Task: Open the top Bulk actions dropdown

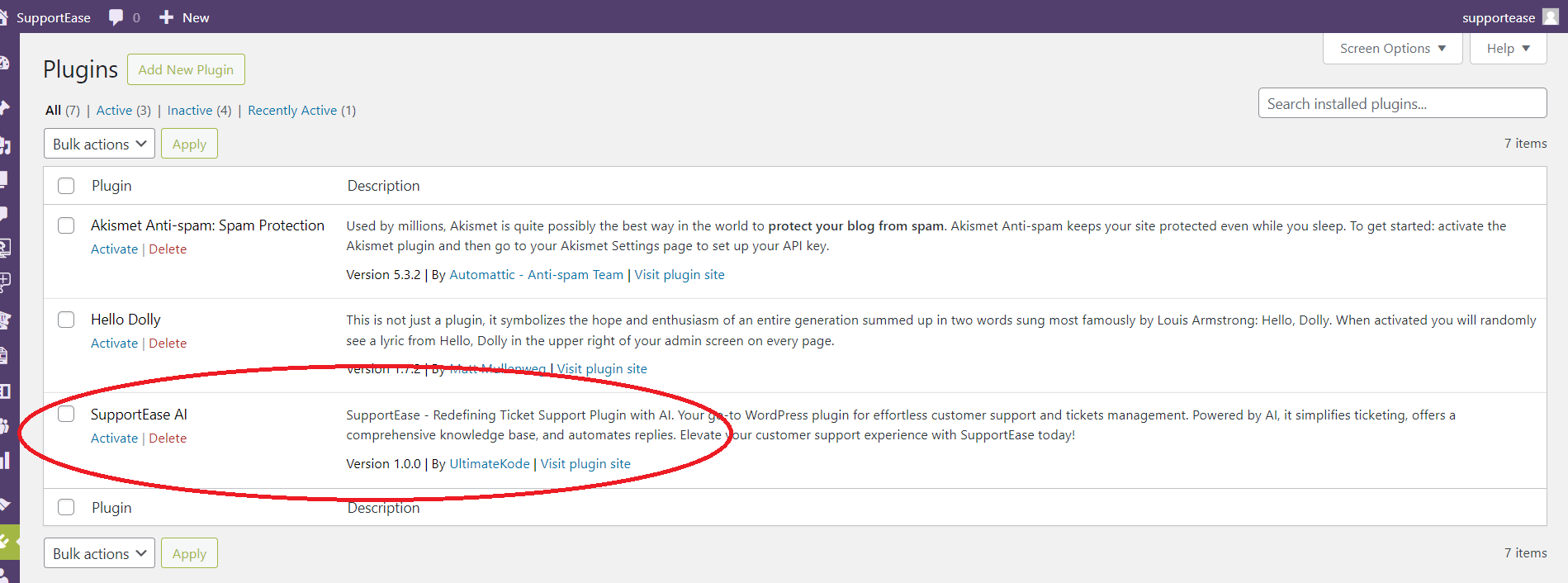Action: pos(99,144)
